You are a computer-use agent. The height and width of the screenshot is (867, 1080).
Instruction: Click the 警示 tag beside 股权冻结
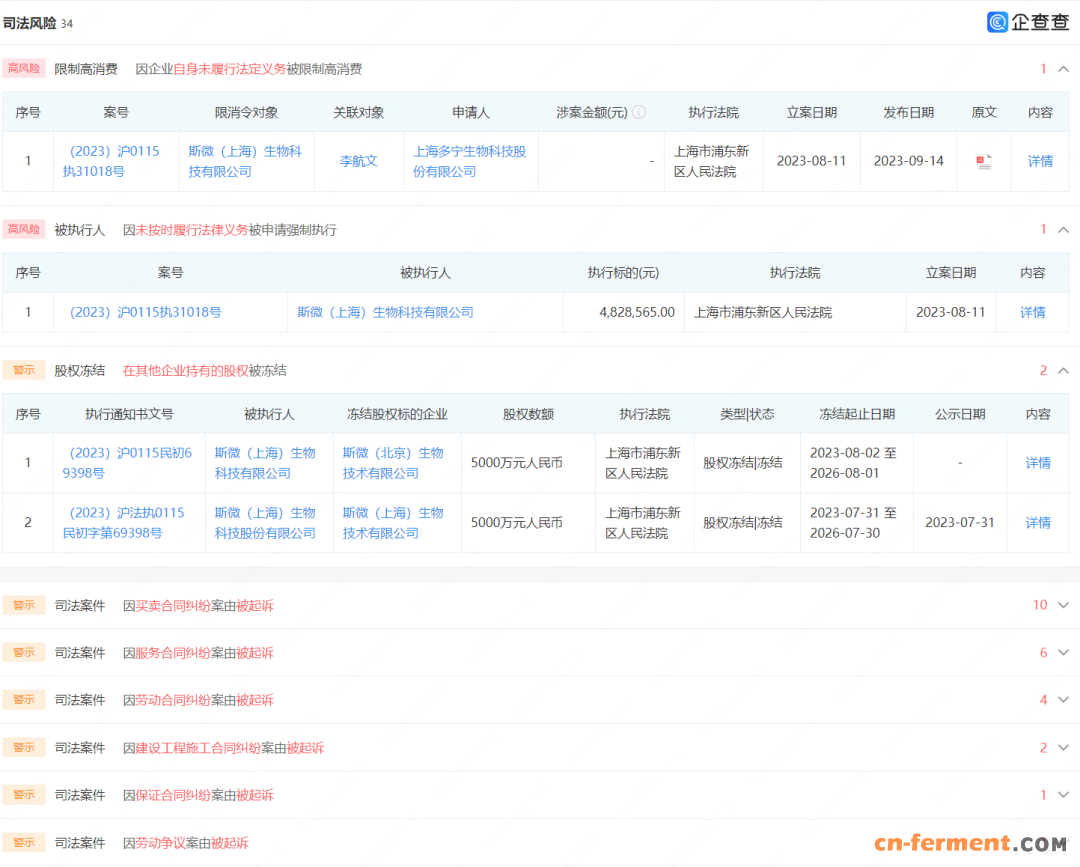24,370
